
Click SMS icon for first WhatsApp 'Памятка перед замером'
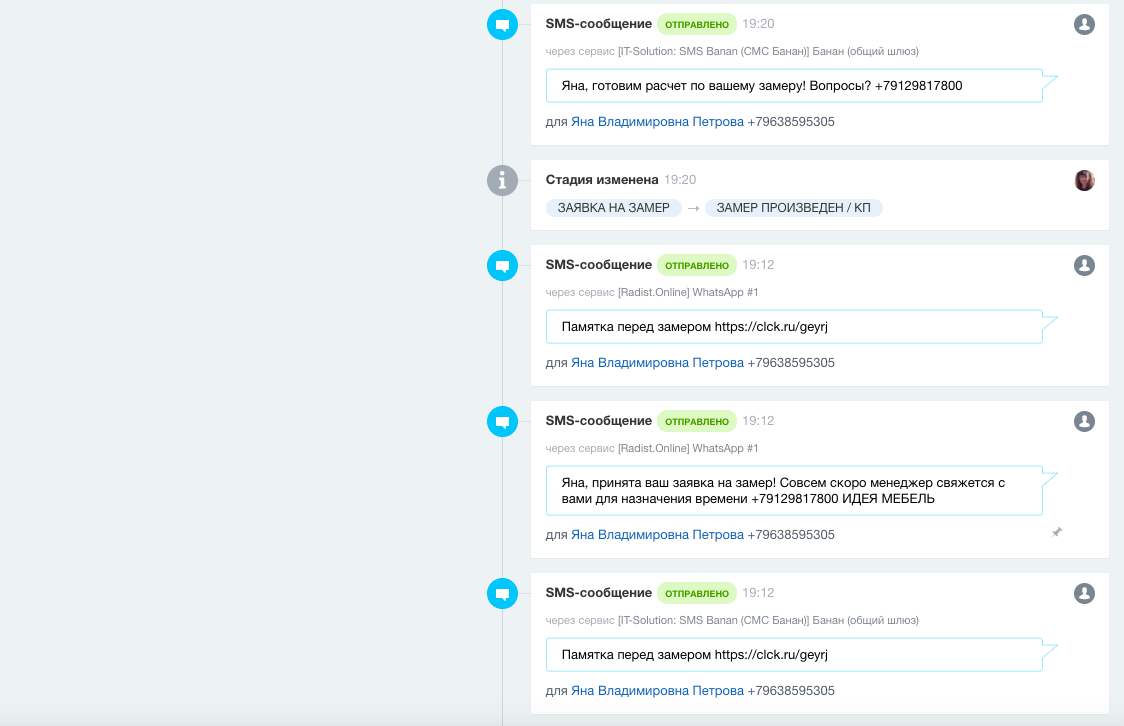click(x=503, y=265)
